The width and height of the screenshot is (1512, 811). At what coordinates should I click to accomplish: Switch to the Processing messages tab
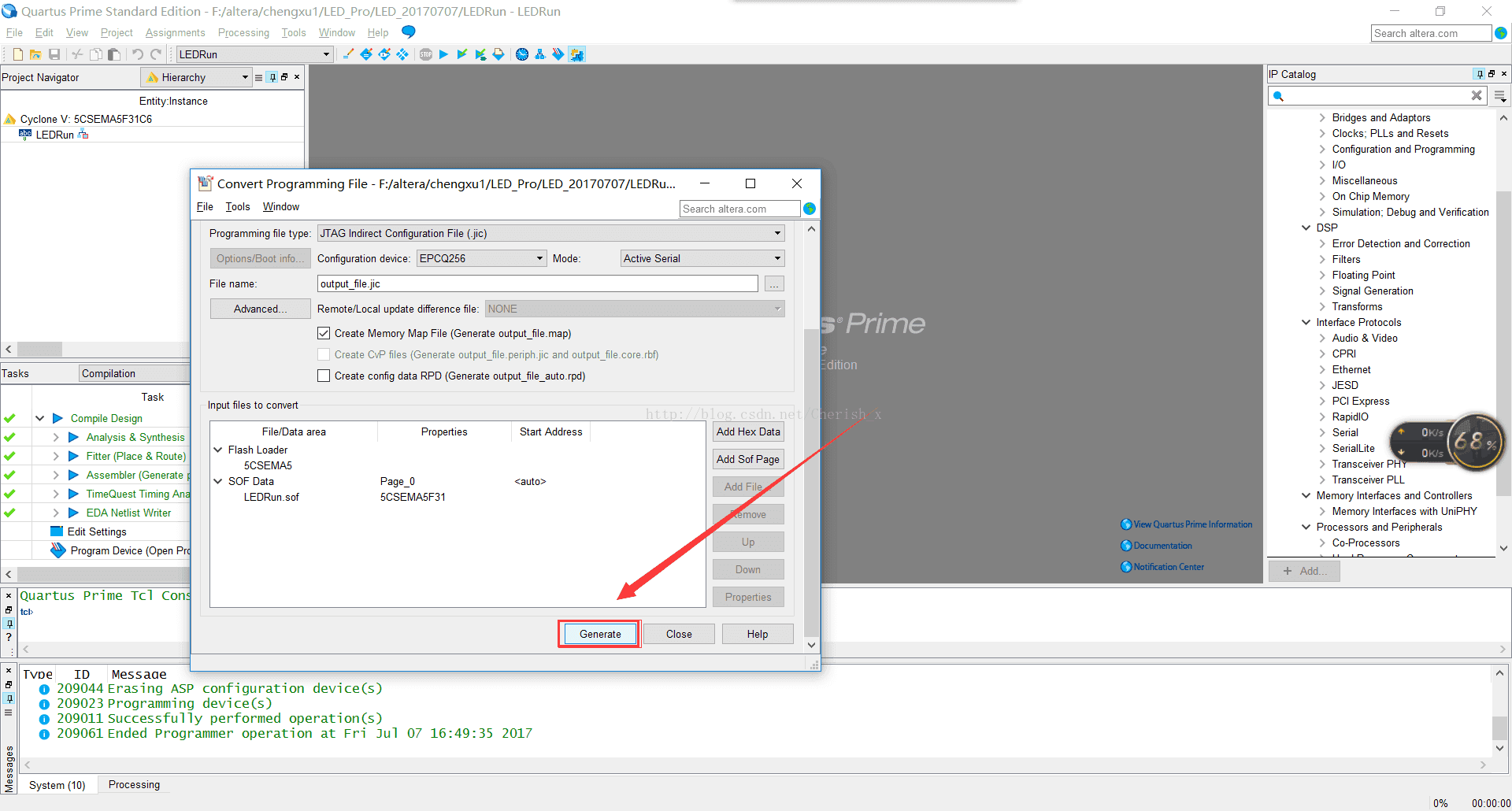click(x=134, y=784)
